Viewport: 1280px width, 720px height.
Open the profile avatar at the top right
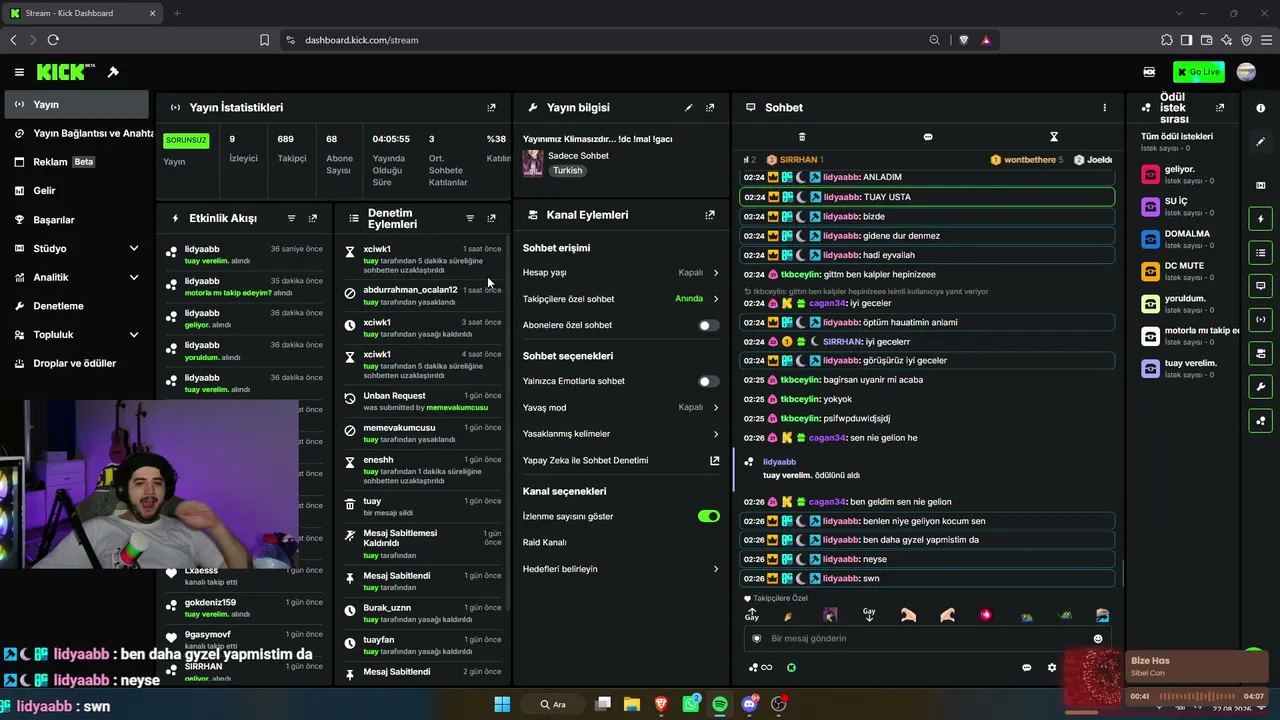(x=1246, y=72)
